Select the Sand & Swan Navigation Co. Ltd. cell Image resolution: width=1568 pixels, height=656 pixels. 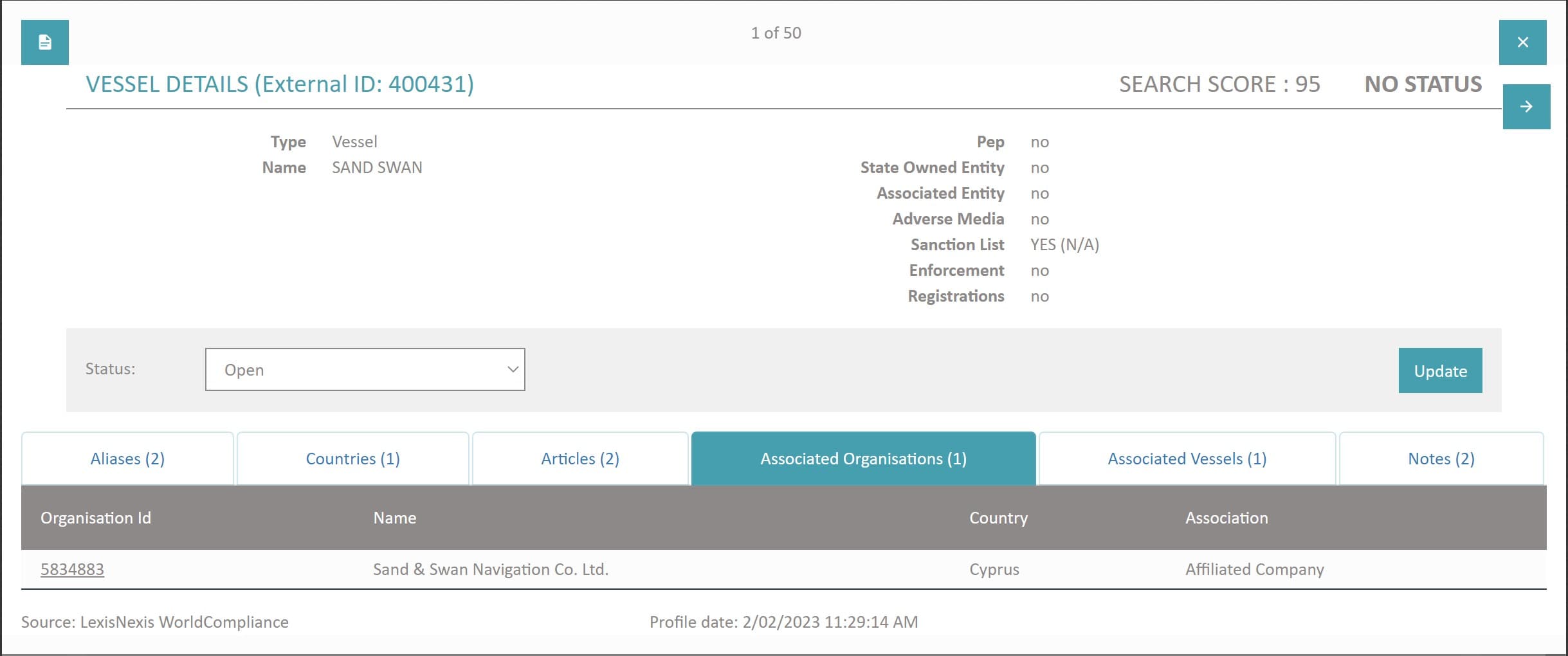click(491, 569)
